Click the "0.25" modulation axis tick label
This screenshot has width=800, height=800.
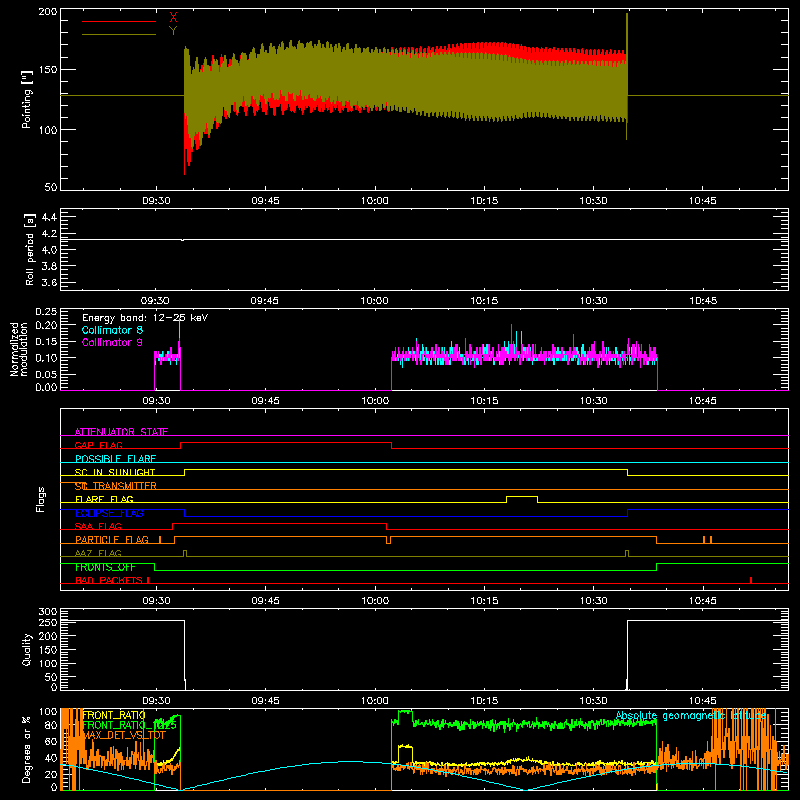[46, 312]
